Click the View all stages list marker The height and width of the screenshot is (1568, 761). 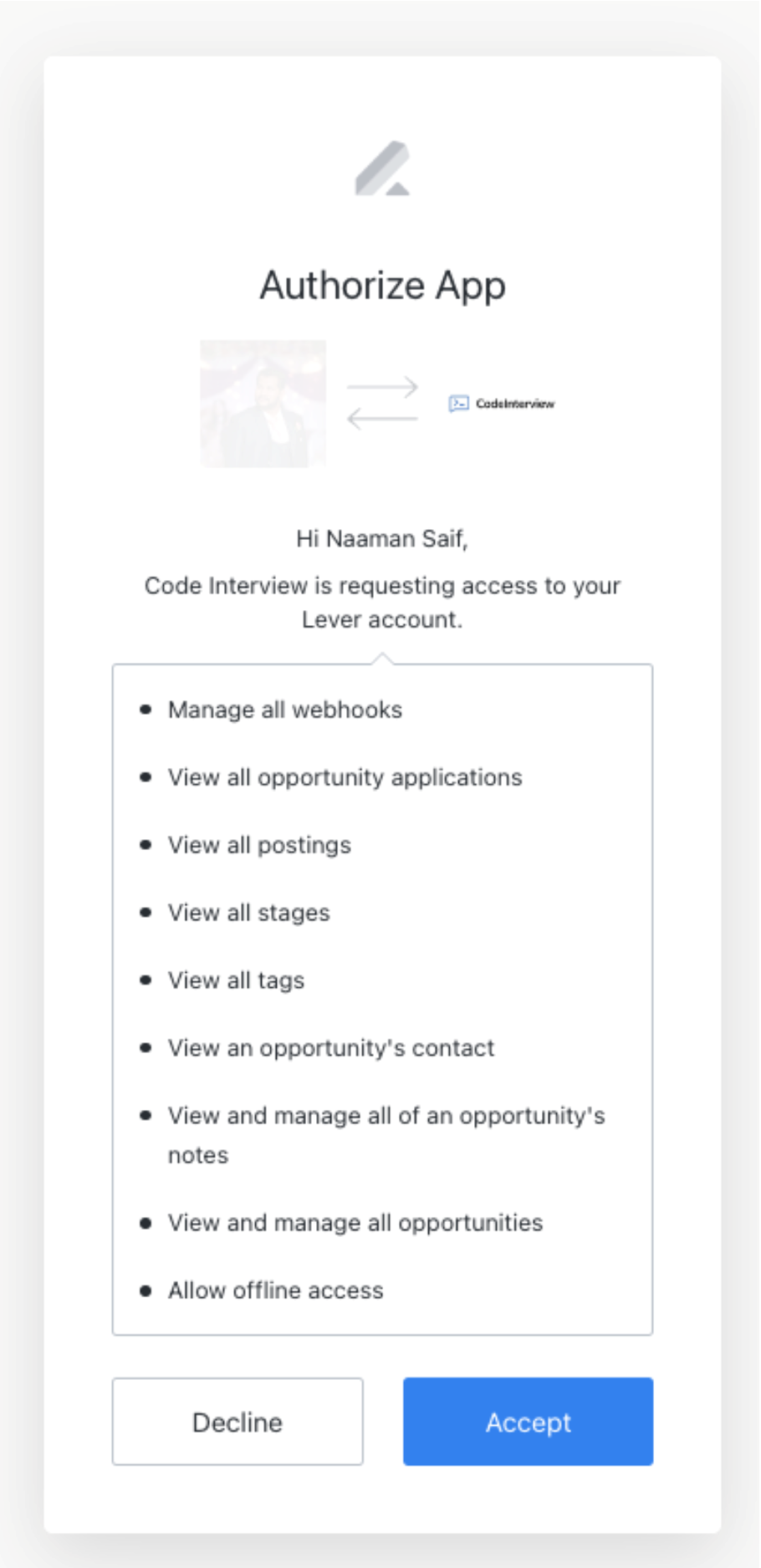[x=144, y=913]
